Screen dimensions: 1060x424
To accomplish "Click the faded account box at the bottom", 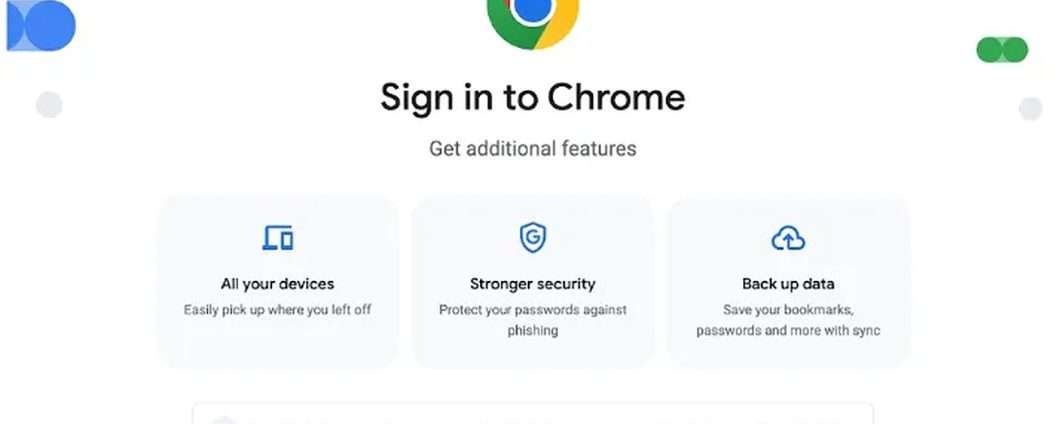I will pos(532,414).
